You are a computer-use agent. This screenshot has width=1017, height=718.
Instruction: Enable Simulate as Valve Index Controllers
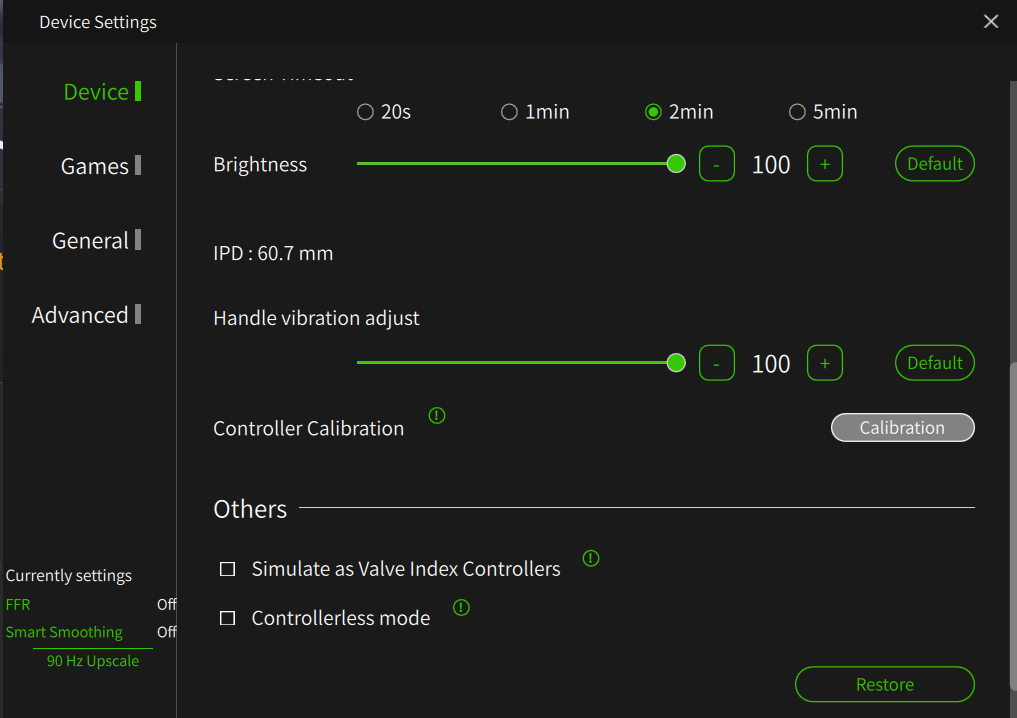(x=228, y=569)
